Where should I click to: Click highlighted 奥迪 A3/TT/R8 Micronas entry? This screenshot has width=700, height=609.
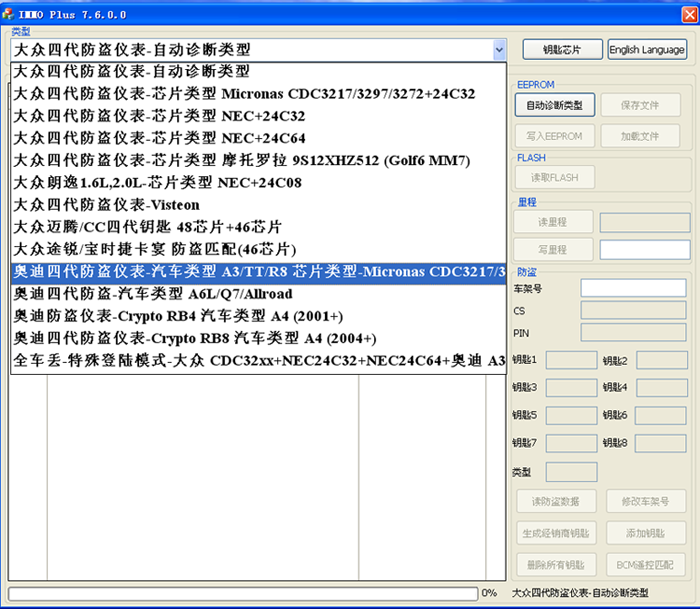click(x=258, y=272)
